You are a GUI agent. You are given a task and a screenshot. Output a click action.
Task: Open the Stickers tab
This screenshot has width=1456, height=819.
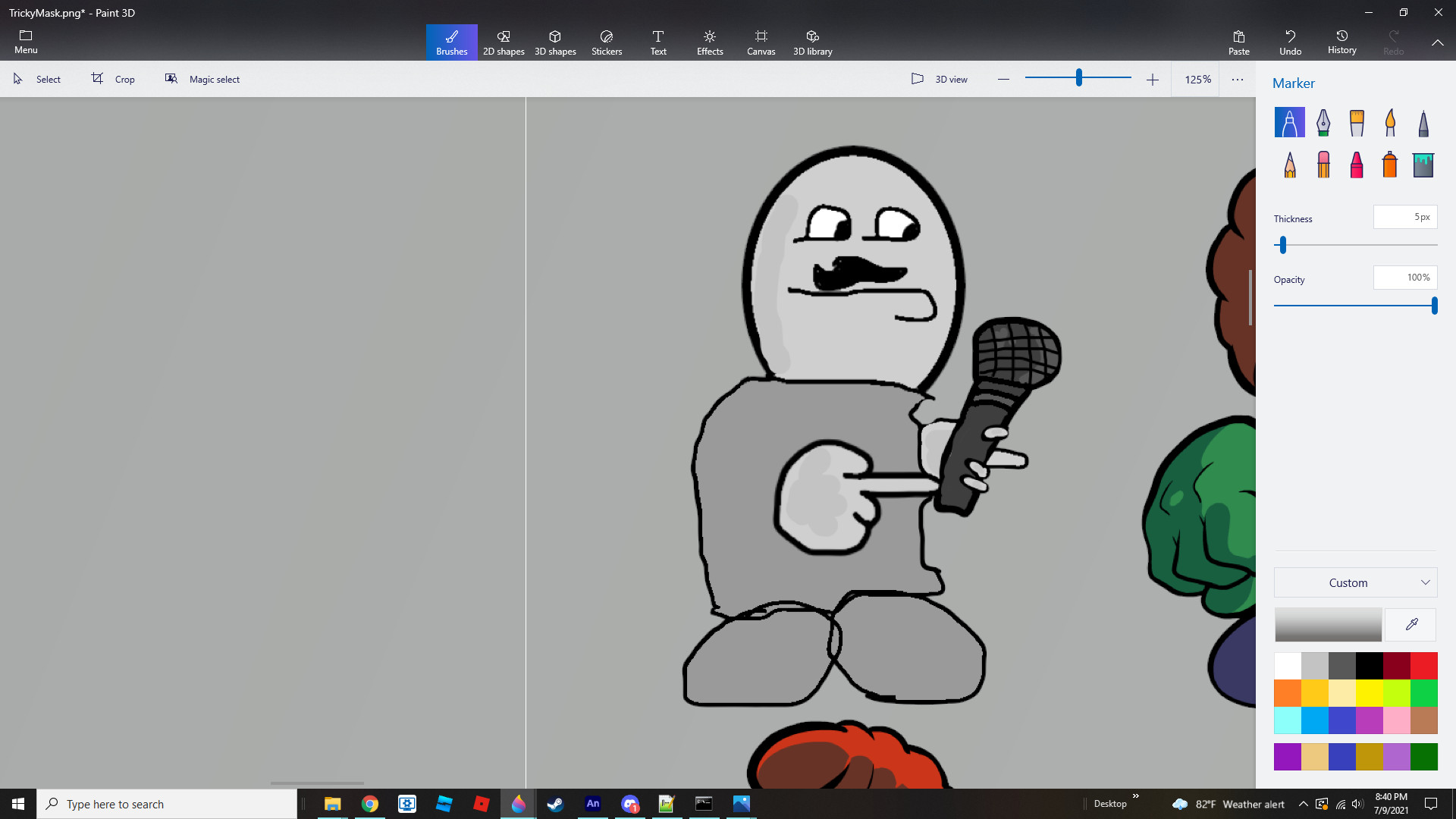tap(607, 42)
